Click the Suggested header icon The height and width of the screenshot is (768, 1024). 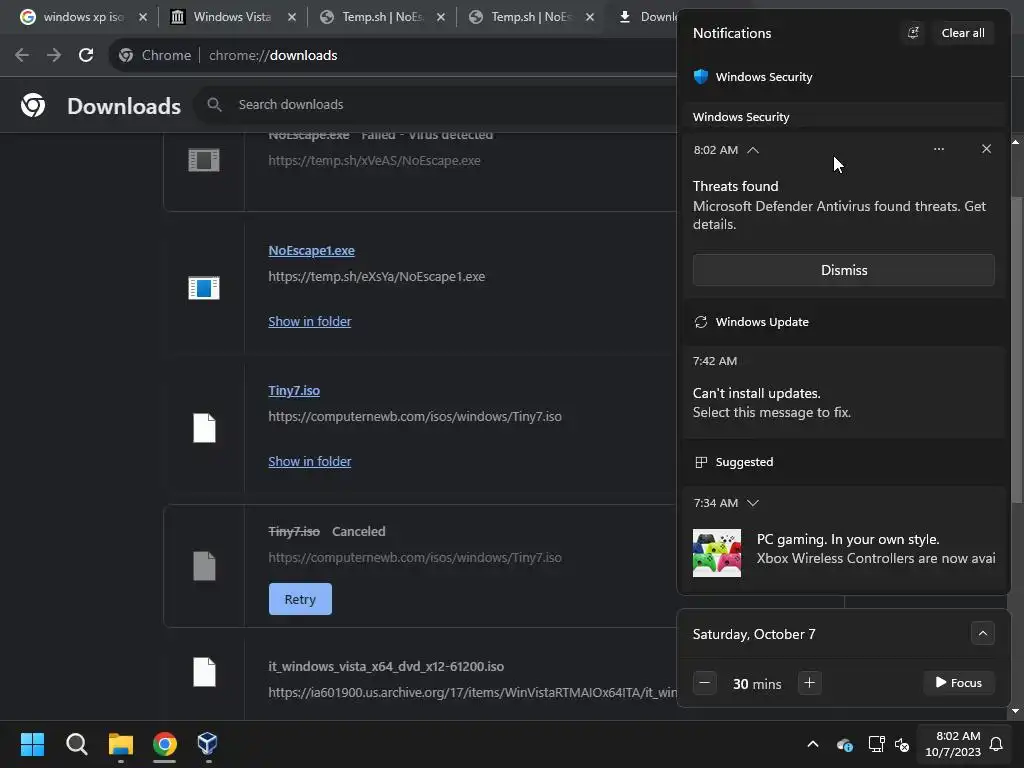click(x=701, y=462)
